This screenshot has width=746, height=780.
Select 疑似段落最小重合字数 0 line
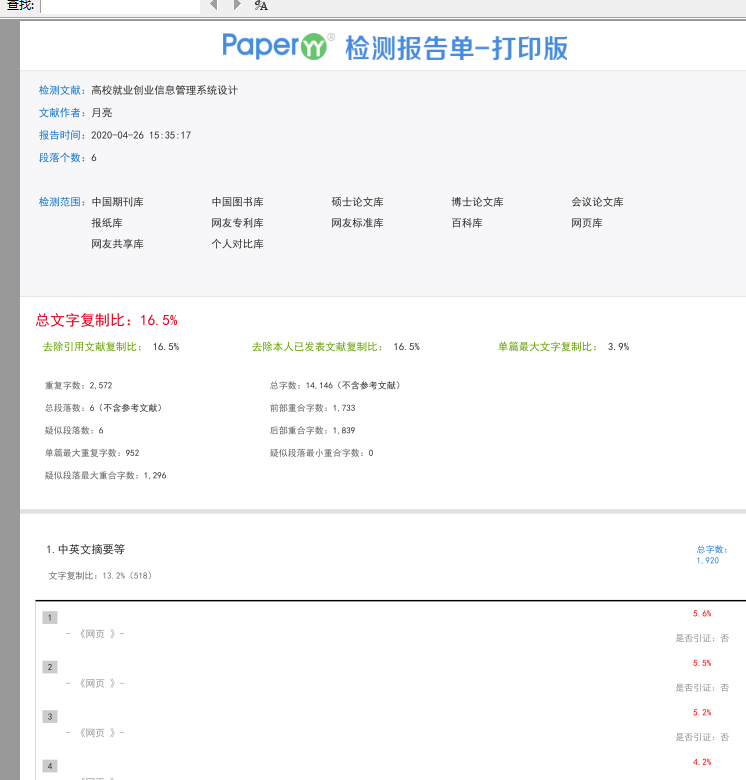[x=321, y=453]
